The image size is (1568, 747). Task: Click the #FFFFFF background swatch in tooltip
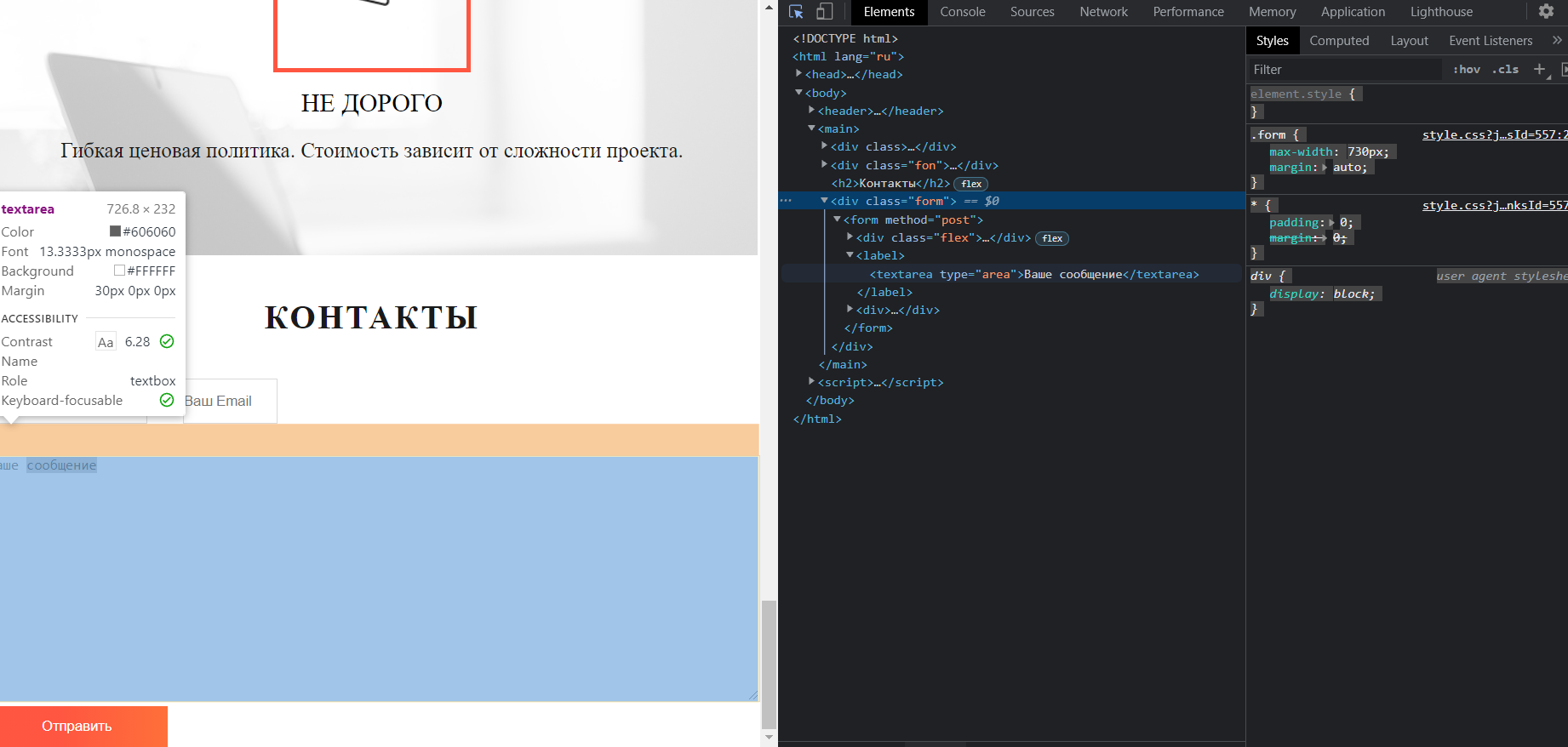[119, 271]
